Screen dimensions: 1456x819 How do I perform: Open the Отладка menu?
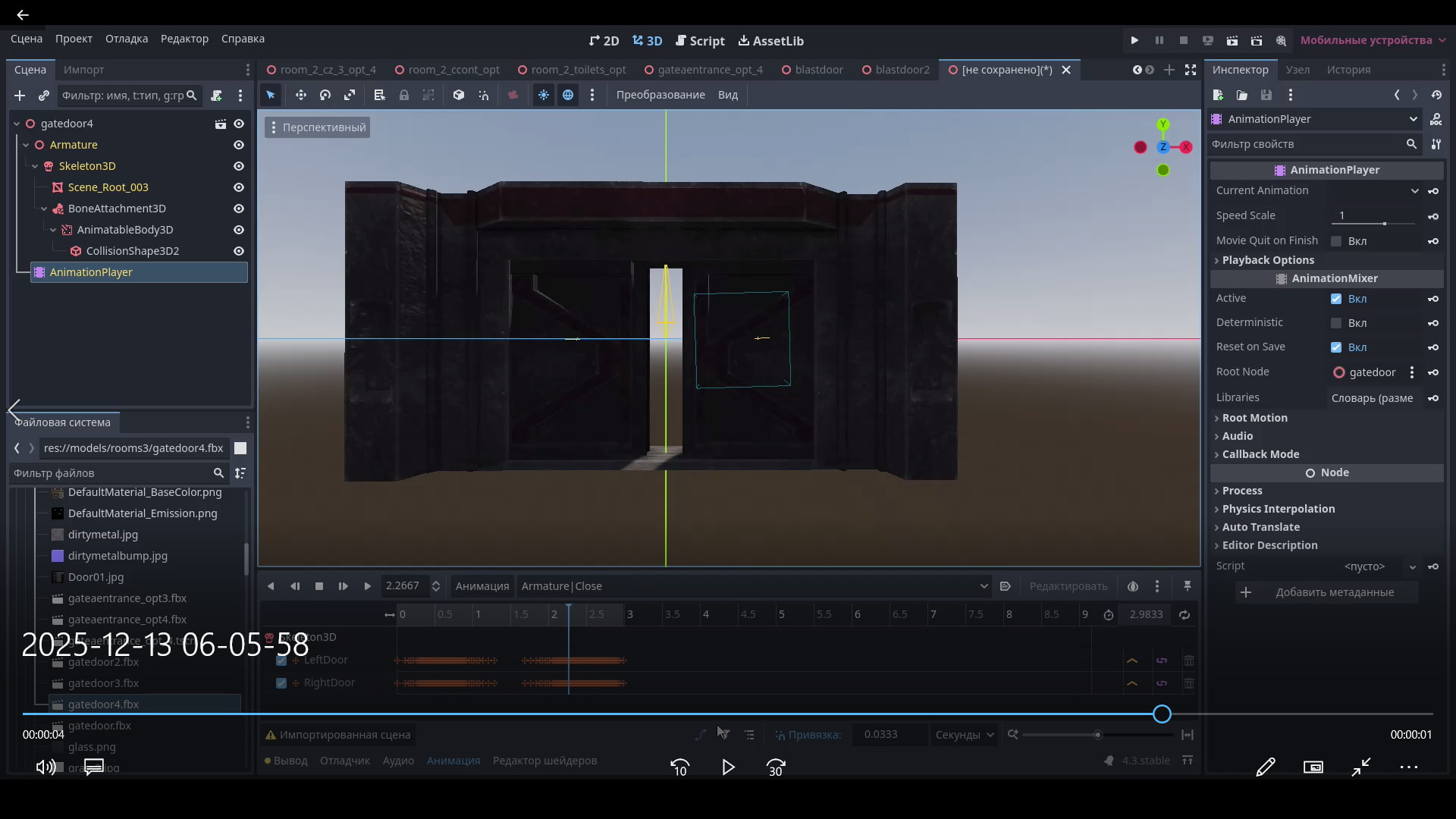point(127,39)
